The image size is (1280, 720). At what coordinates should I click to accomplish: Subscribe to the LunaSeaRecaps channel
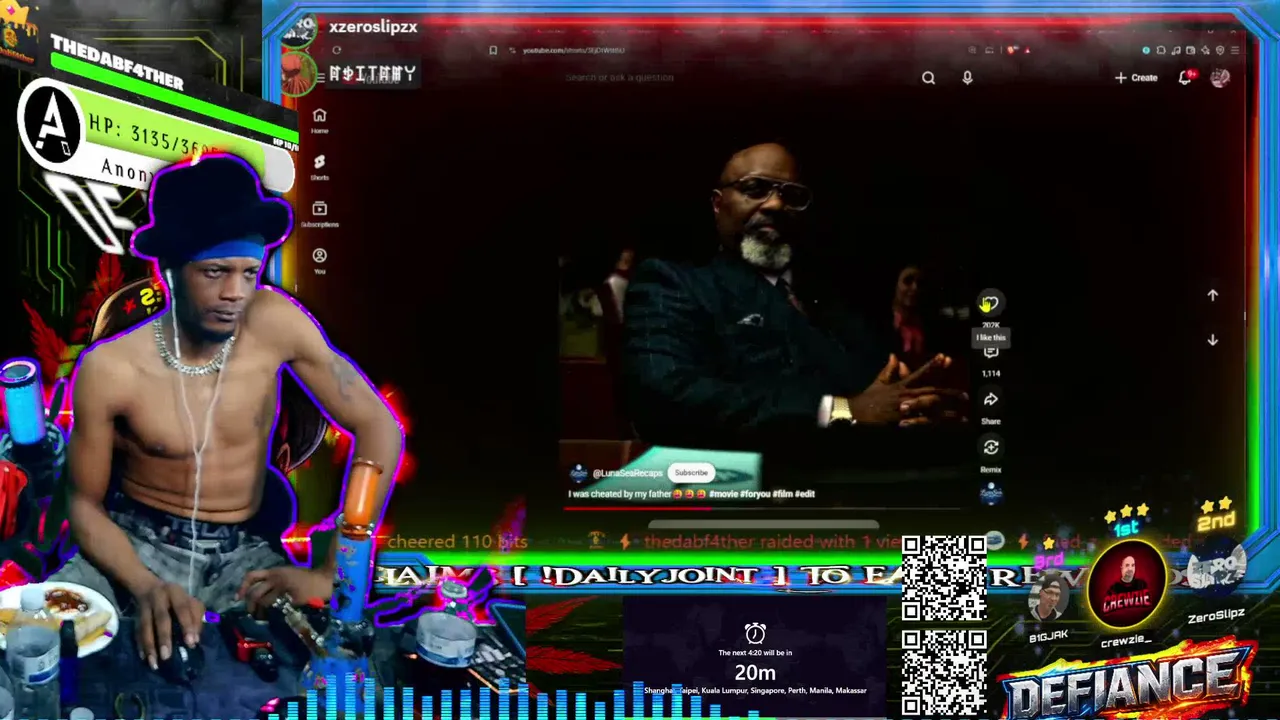(691, 473)
